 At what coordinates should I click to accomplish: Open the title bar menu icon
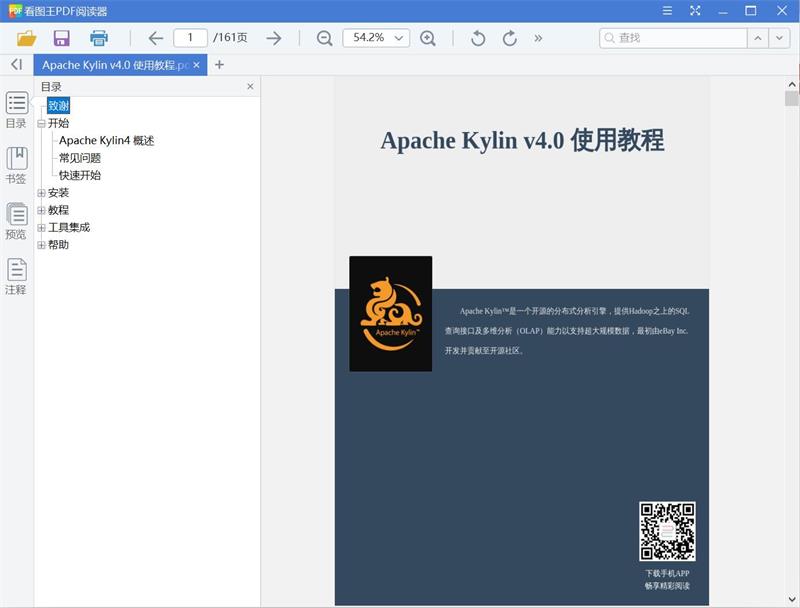click(667, 11)
